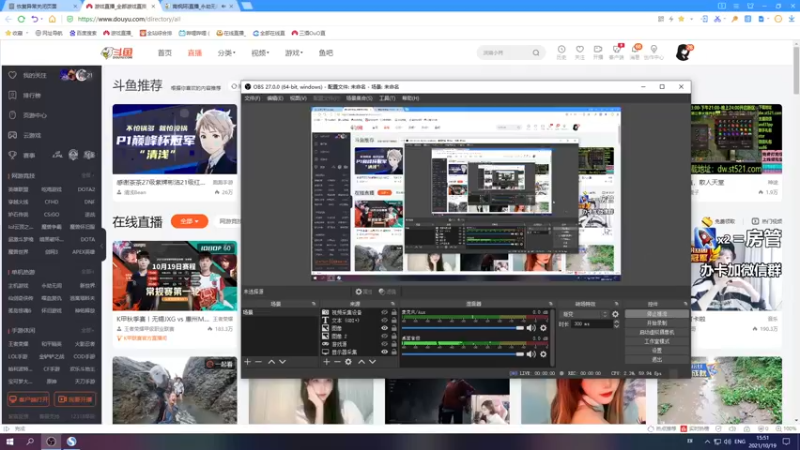Click the studio mode button in OBS controls
The width and height of the screenshot is (800, 450).
click(657, 341)
